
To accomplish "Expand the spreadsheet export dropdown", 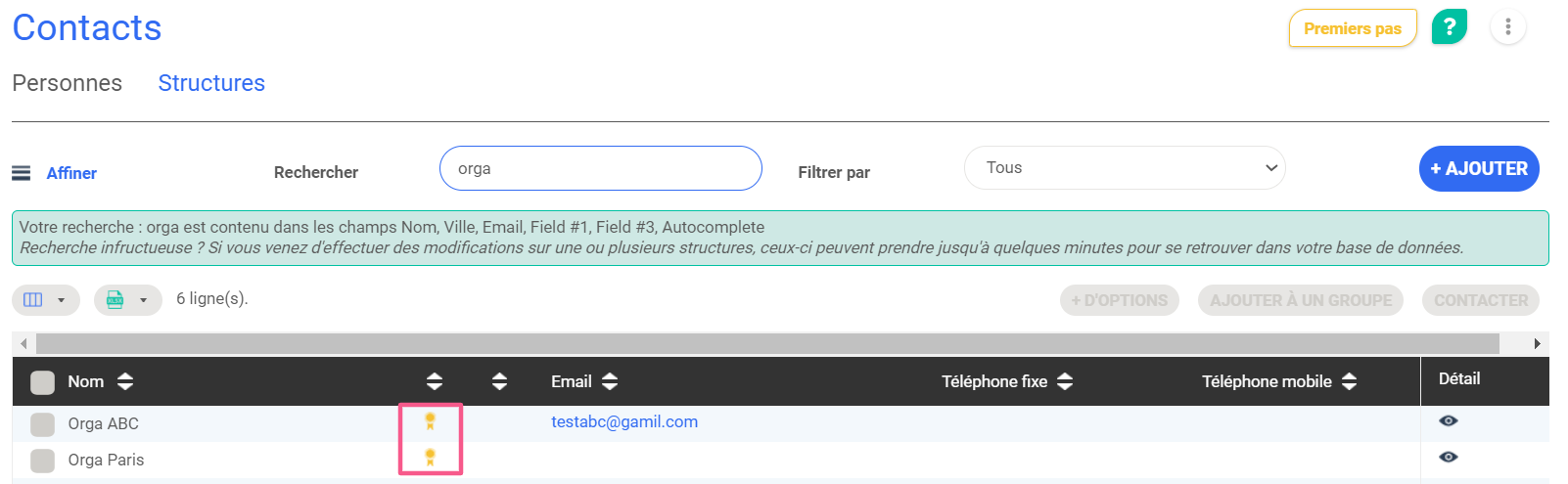I will pos(127,300).
